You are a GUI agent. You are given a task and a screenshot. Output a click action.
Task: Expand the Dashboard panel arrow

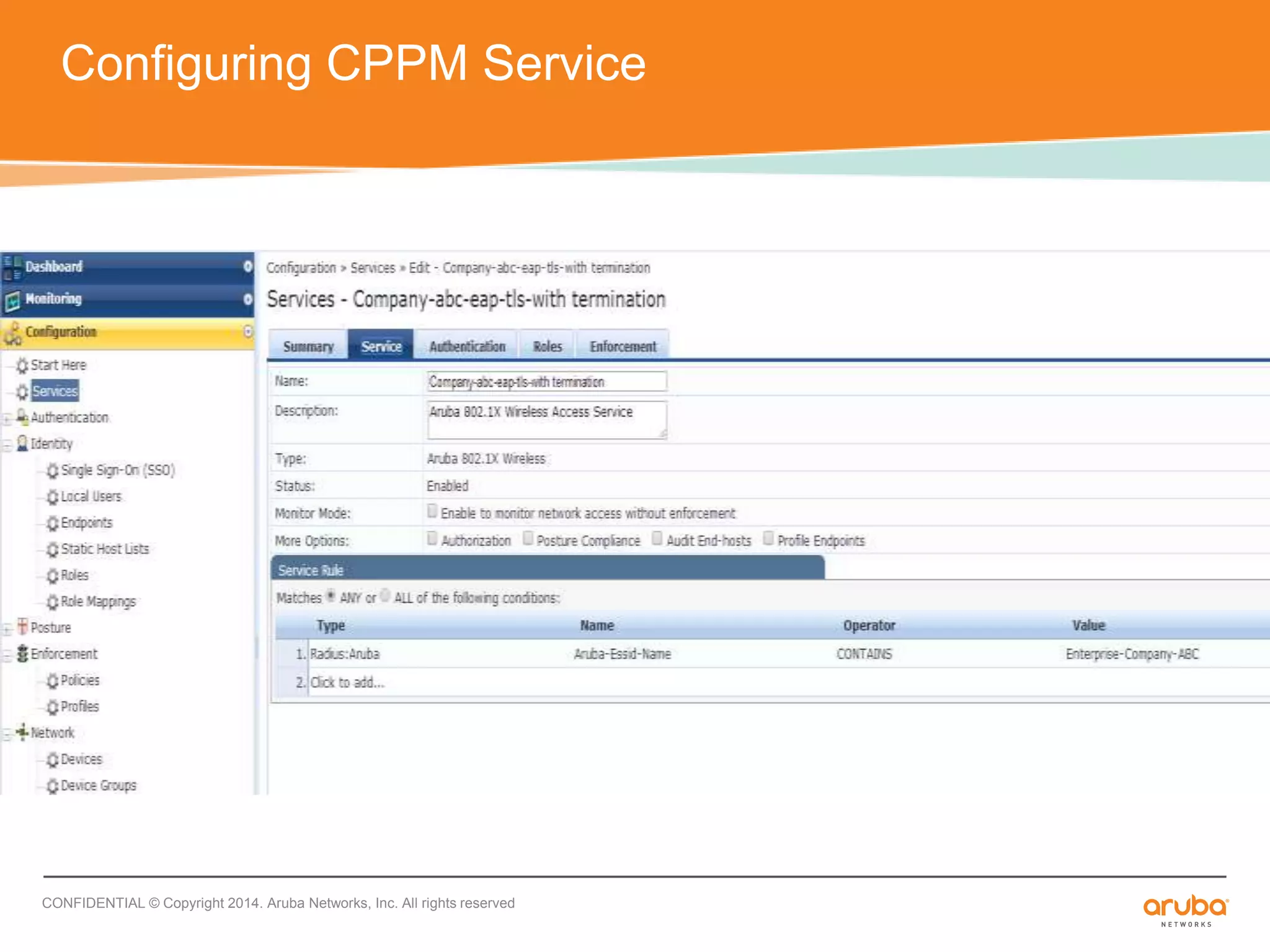tap(247, 267)
